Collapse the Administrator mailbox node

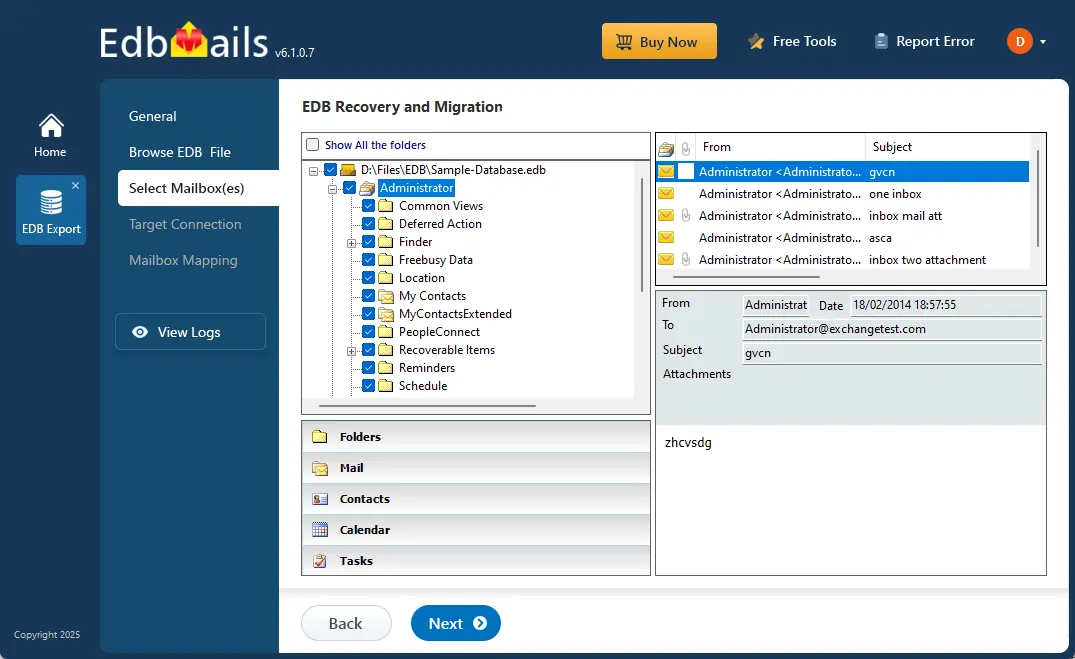point(333,188)
